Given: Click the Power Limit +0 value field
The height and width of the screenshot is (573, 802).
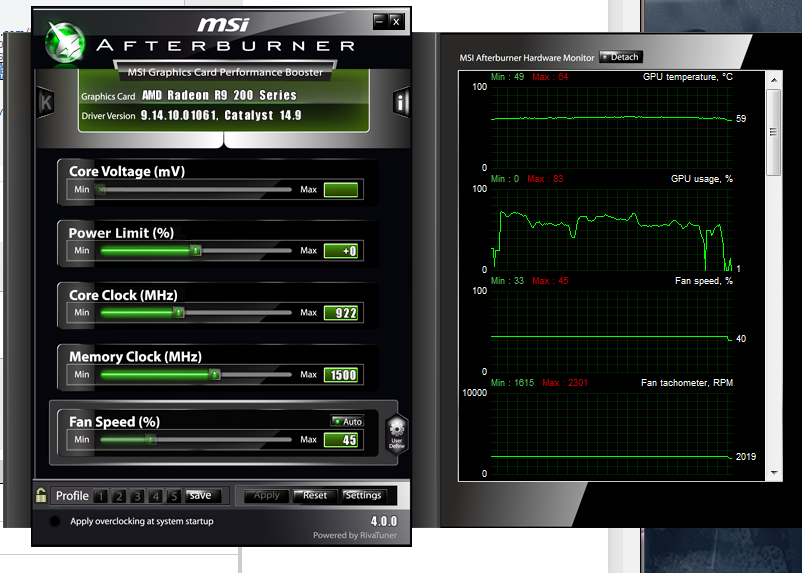Looking at the screenshot, I should coord(341,251).
